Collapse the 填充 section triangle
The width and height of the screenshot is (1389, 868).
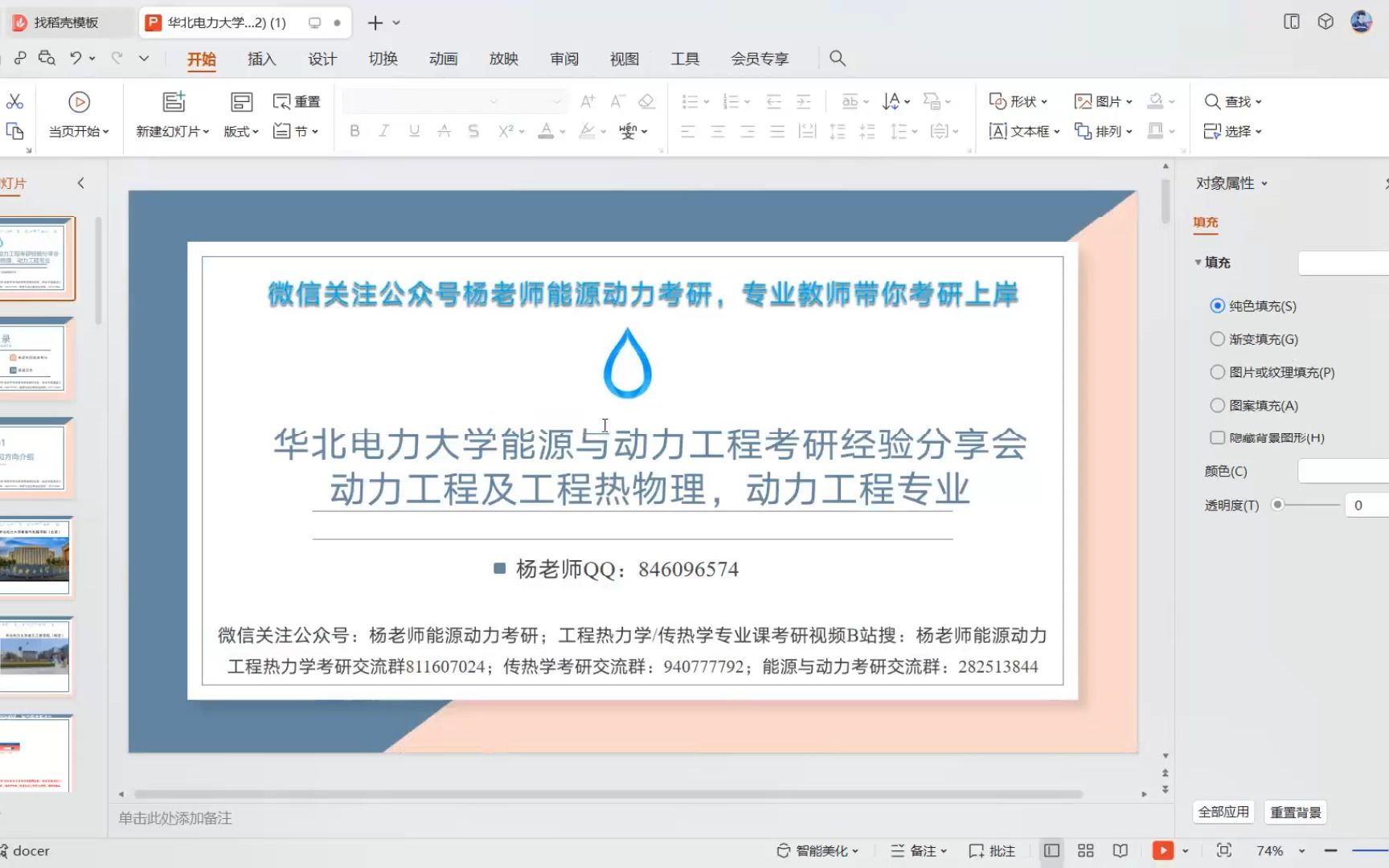(1198, 263)
